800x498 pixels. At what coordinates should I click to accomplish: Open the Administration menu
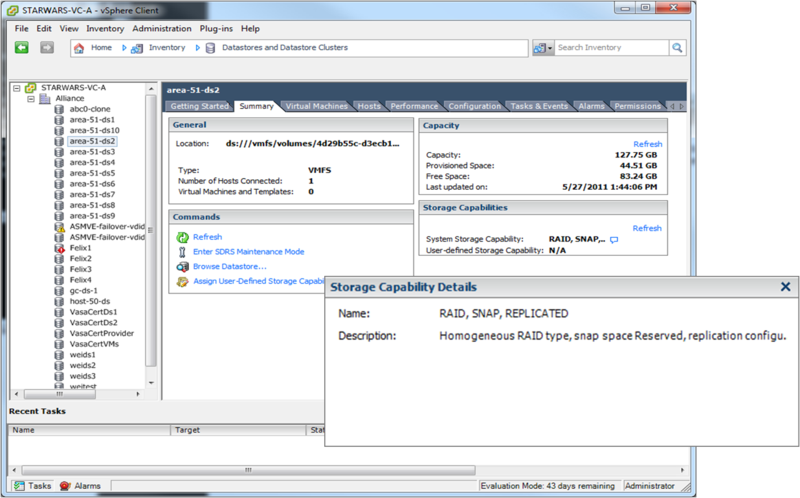coord(162,29)
